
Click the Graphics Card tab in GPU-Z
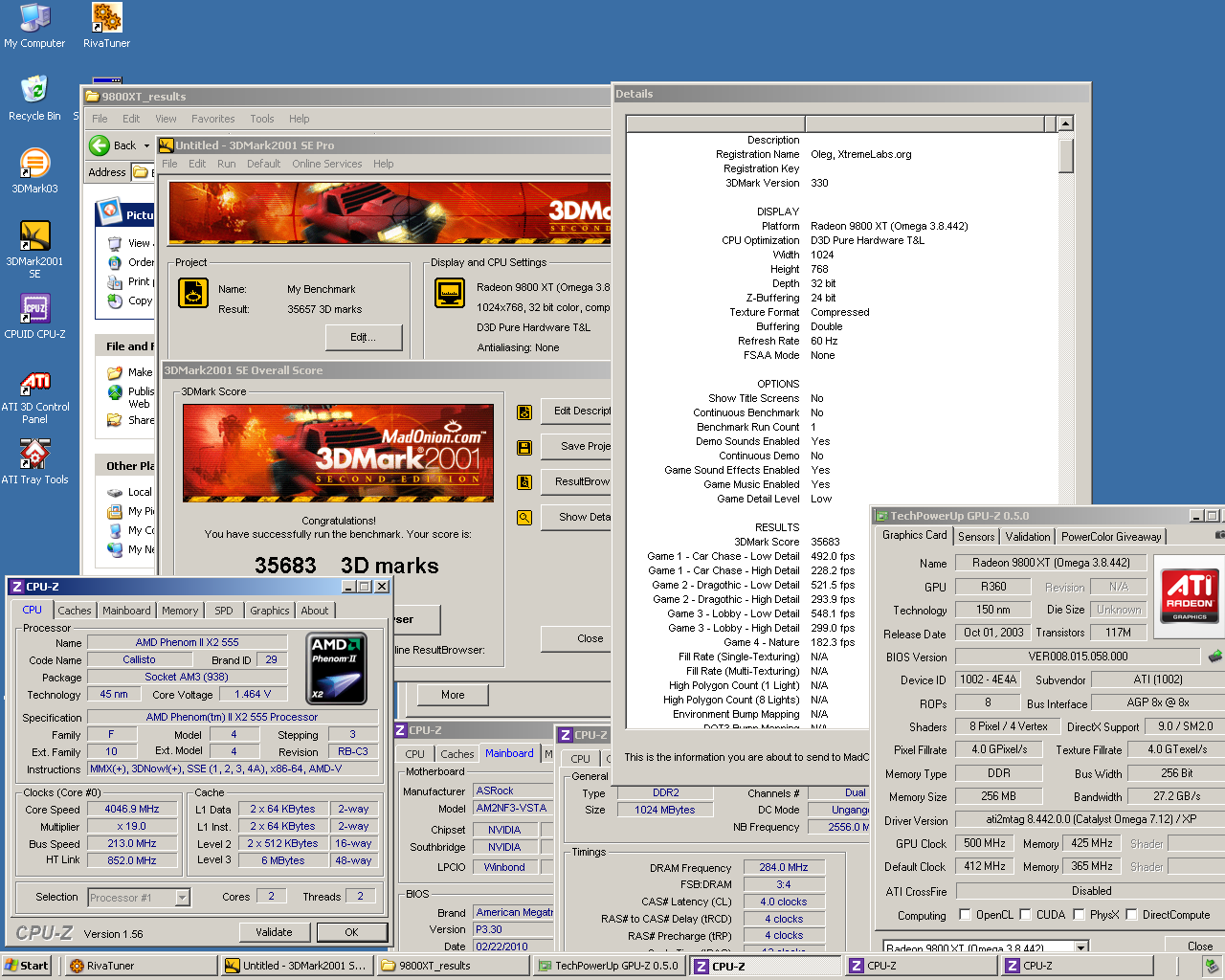coord(914,536)
